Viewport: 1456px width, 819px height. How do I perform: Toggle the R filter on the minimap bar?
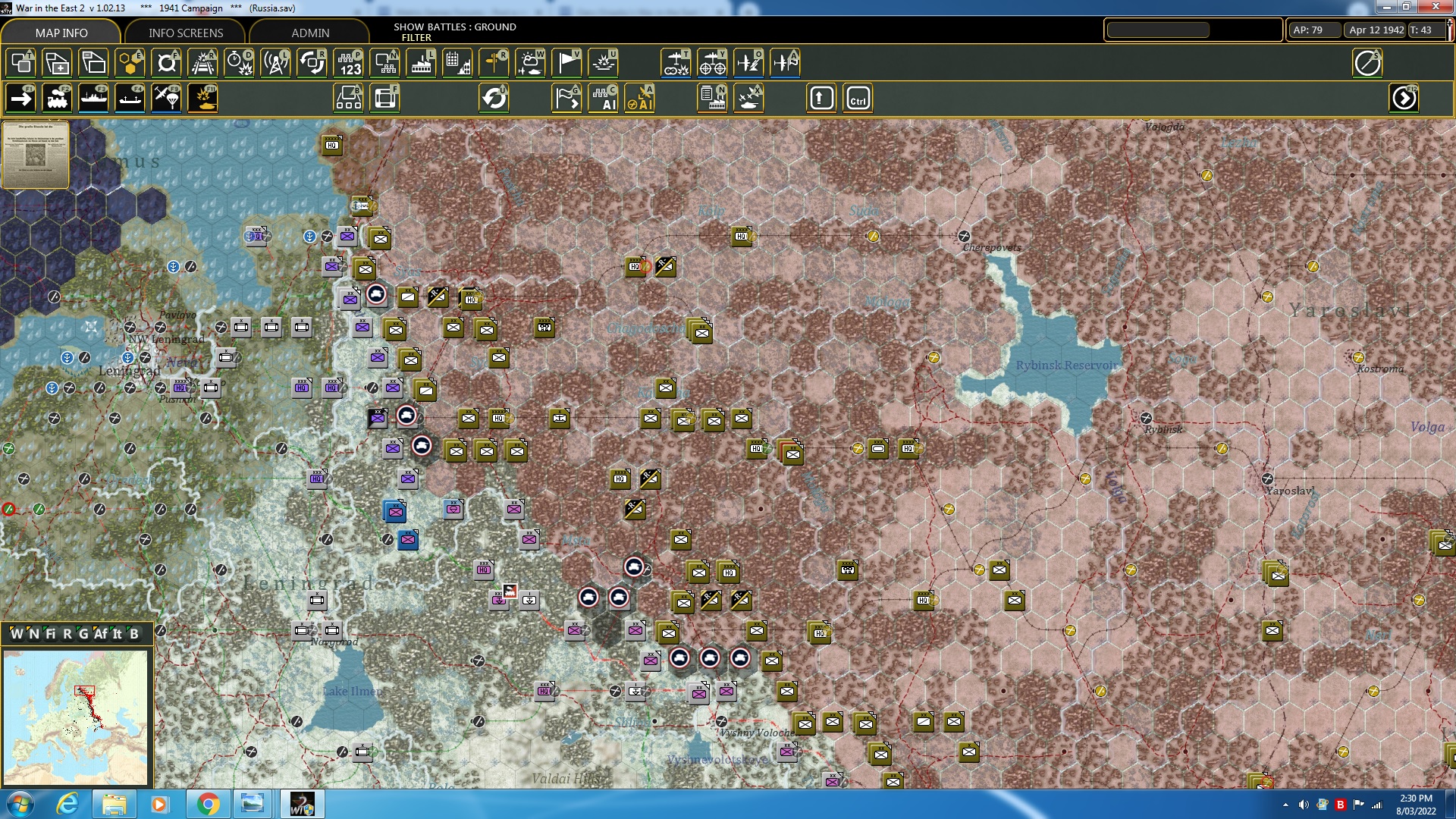(67, 634)
